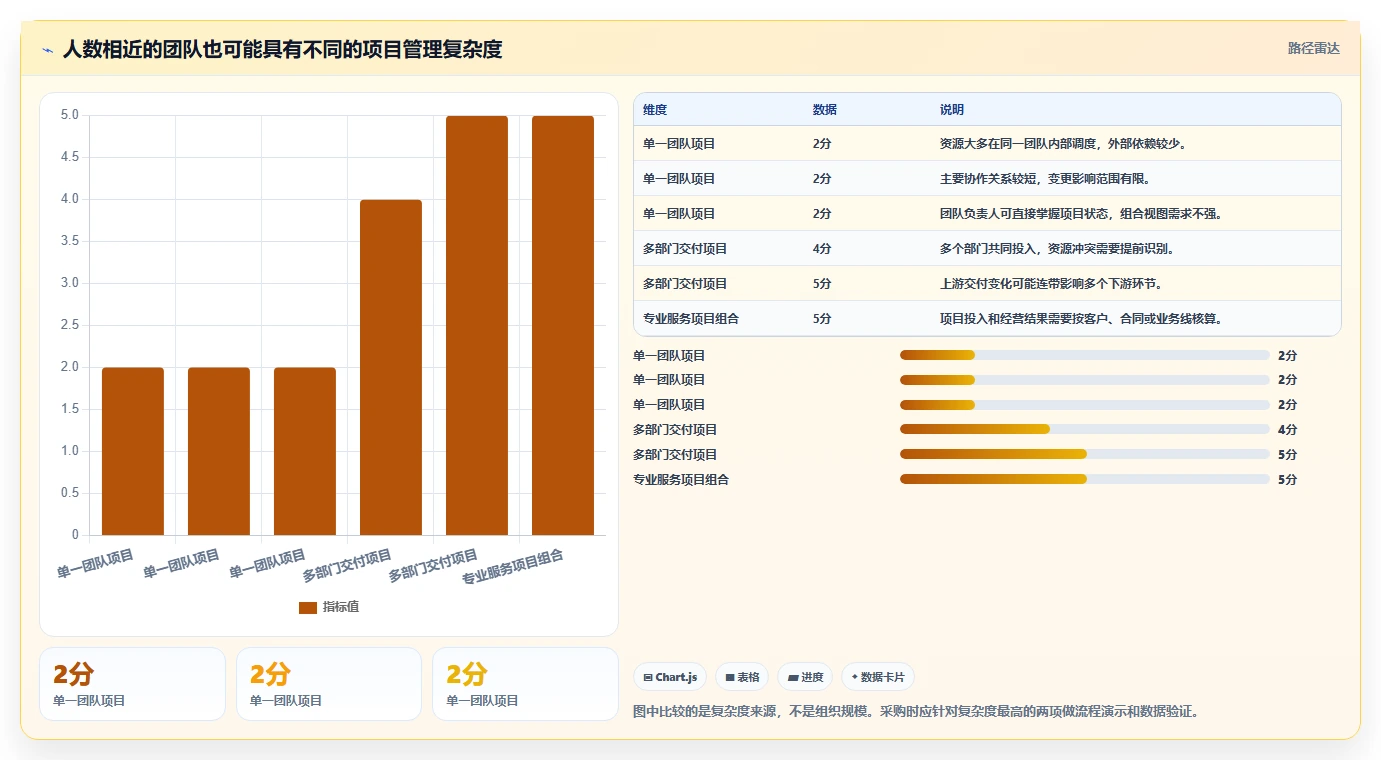Select the 进度 chip

[805, 677]
